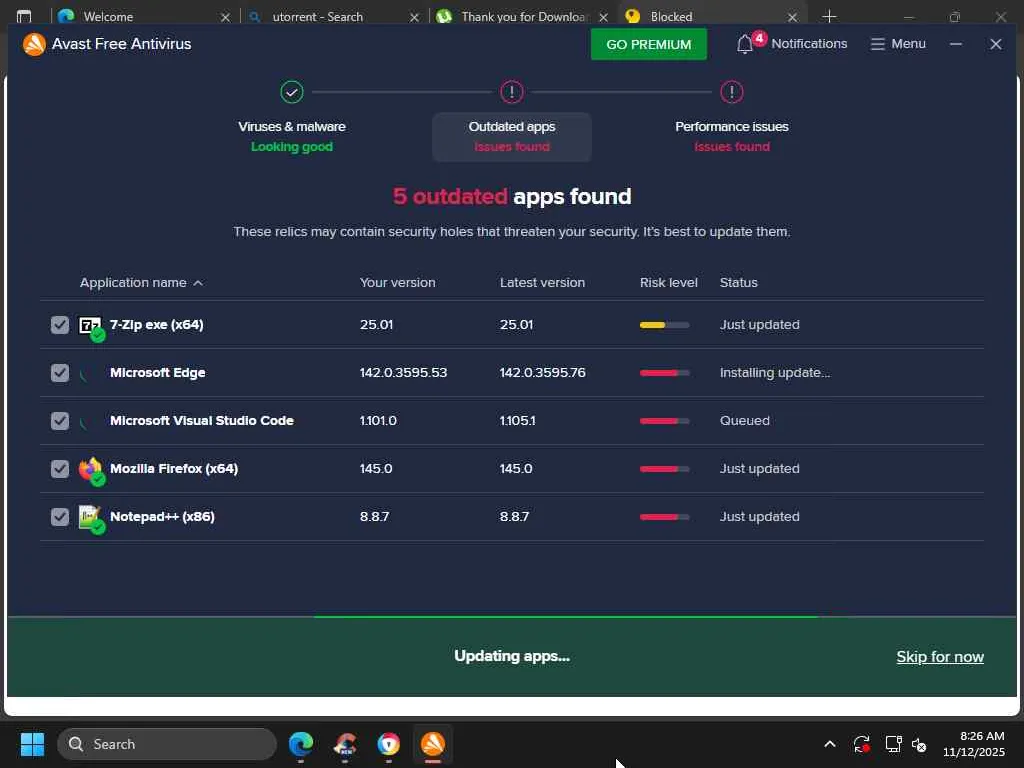Click the tab actions icon in browser
1024x768 pixels.
click(x=24, y=16)
